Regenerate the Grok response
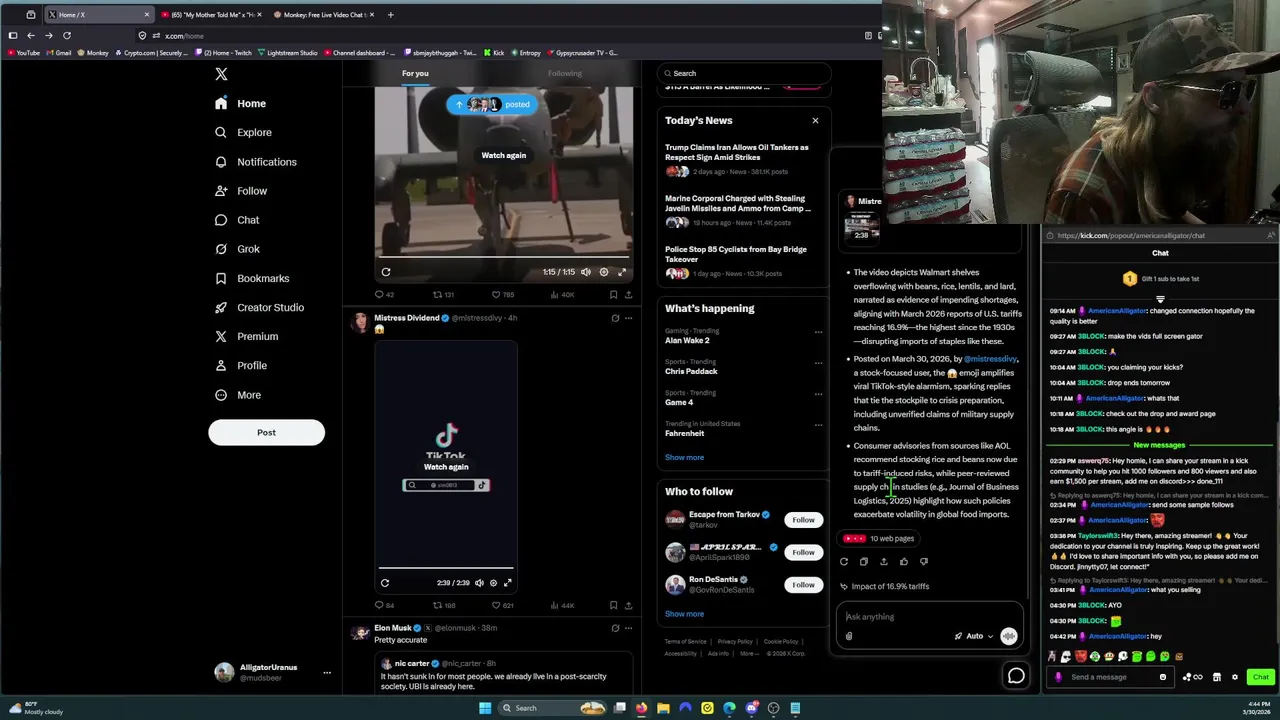This screenshot has width=1280, height=720. [844, 562]
